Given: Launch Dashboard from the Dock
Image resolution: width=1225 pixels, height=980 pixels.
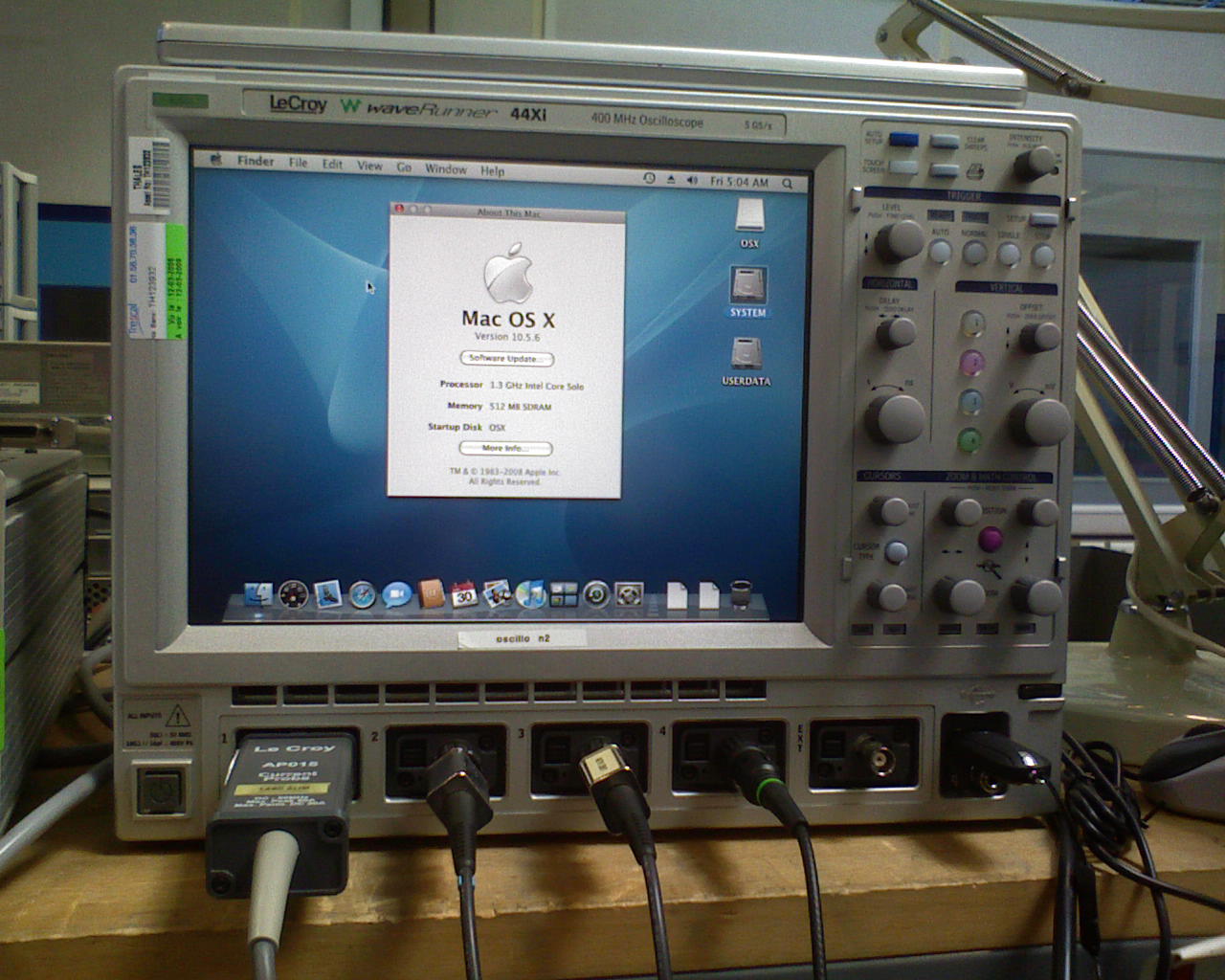Looking at the screenshot, I should click(294, 595).
